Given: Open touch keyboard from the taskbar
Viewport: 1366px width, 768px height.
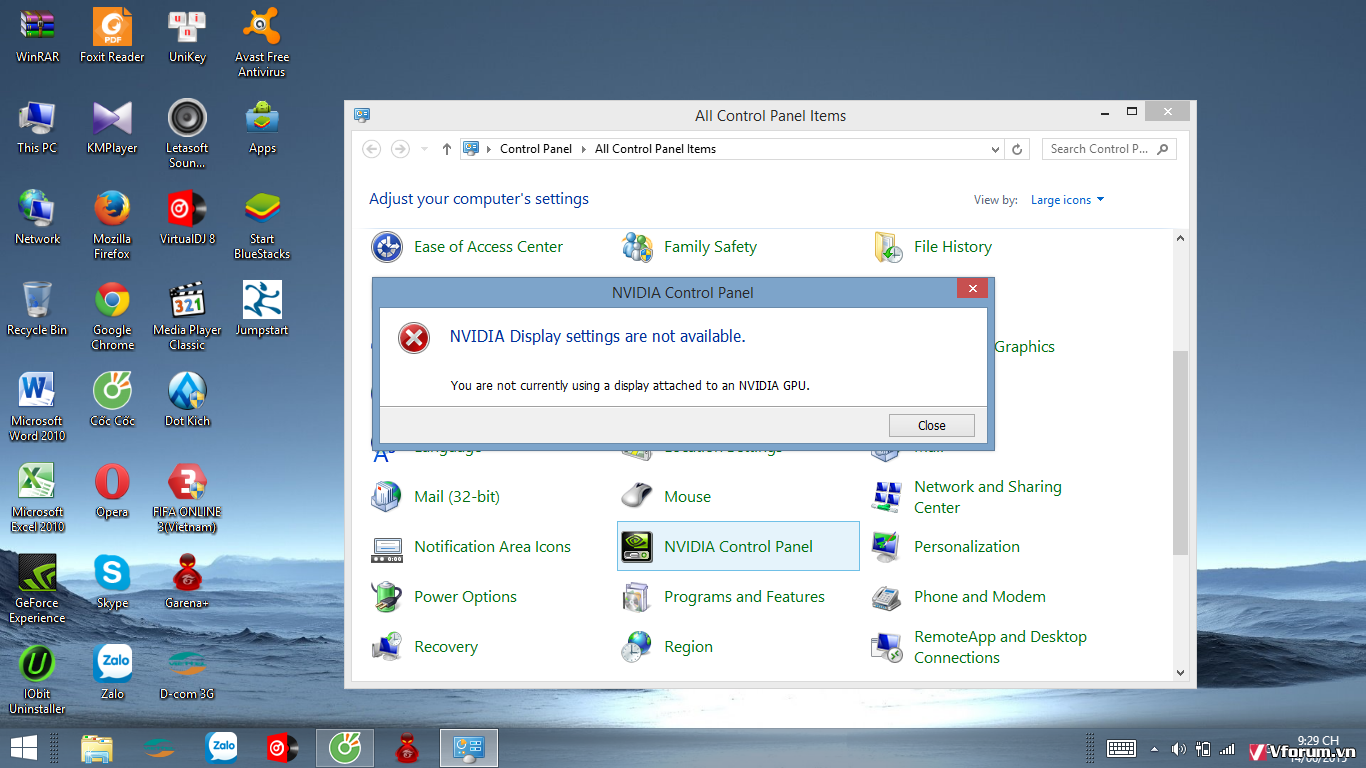Looking at the screenshot, I should click(1121, 748).
